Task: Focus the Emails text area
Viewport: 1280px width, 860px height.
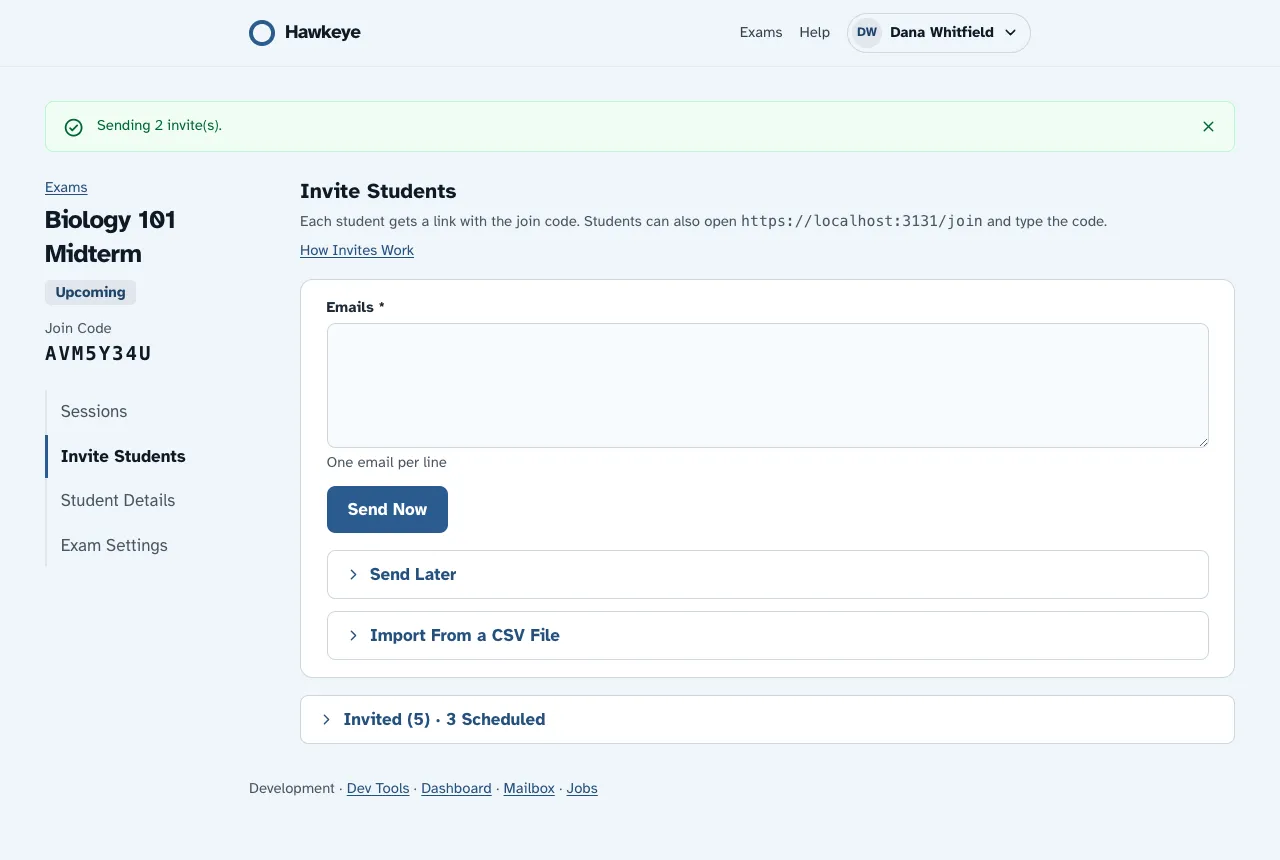Action: click(768, 386)
